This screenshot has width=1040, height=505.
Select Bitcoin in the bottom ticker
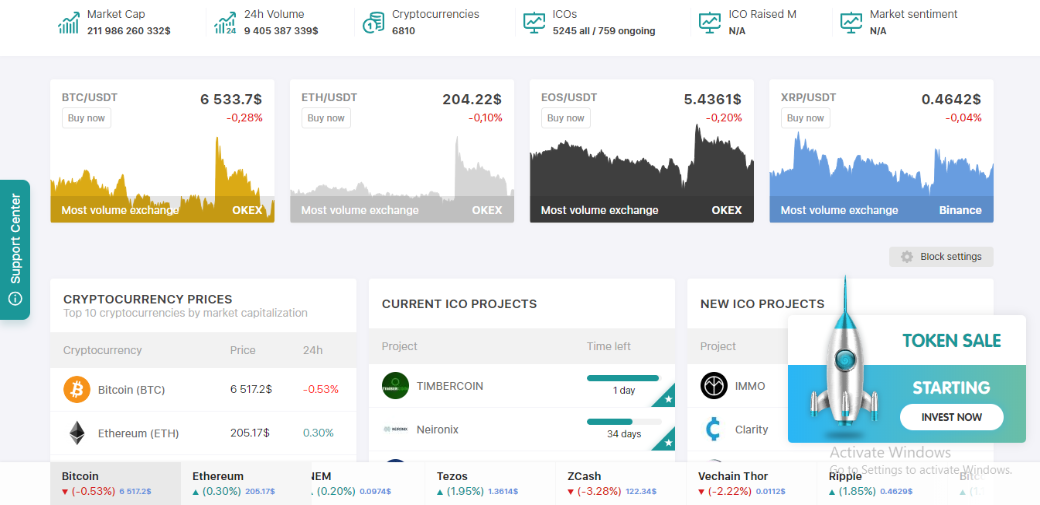pos(115,483)
